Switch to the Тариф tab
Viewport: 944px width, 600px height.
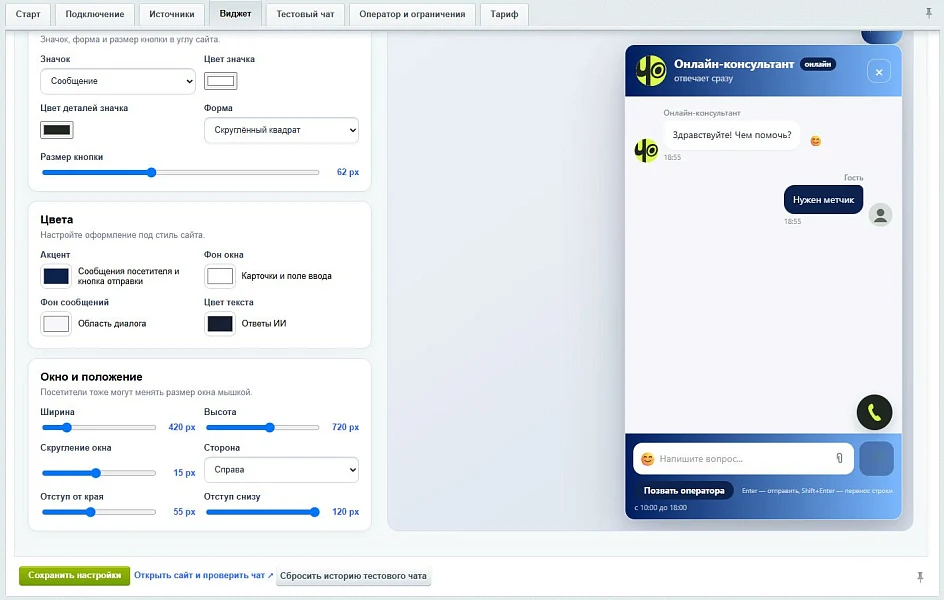(x=504, y=14)
